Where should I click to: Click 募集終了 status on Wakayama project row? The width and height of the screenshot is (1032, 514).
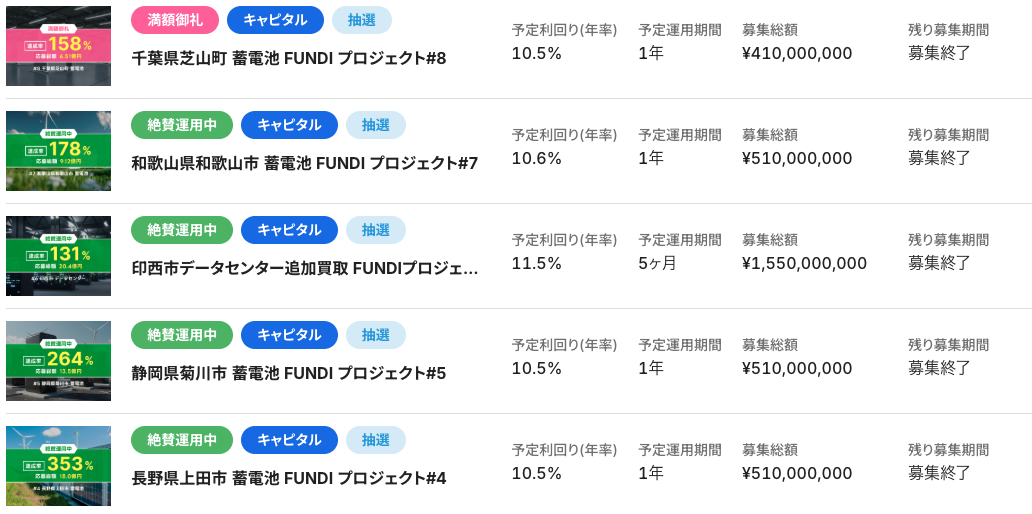tap(939, 158)
